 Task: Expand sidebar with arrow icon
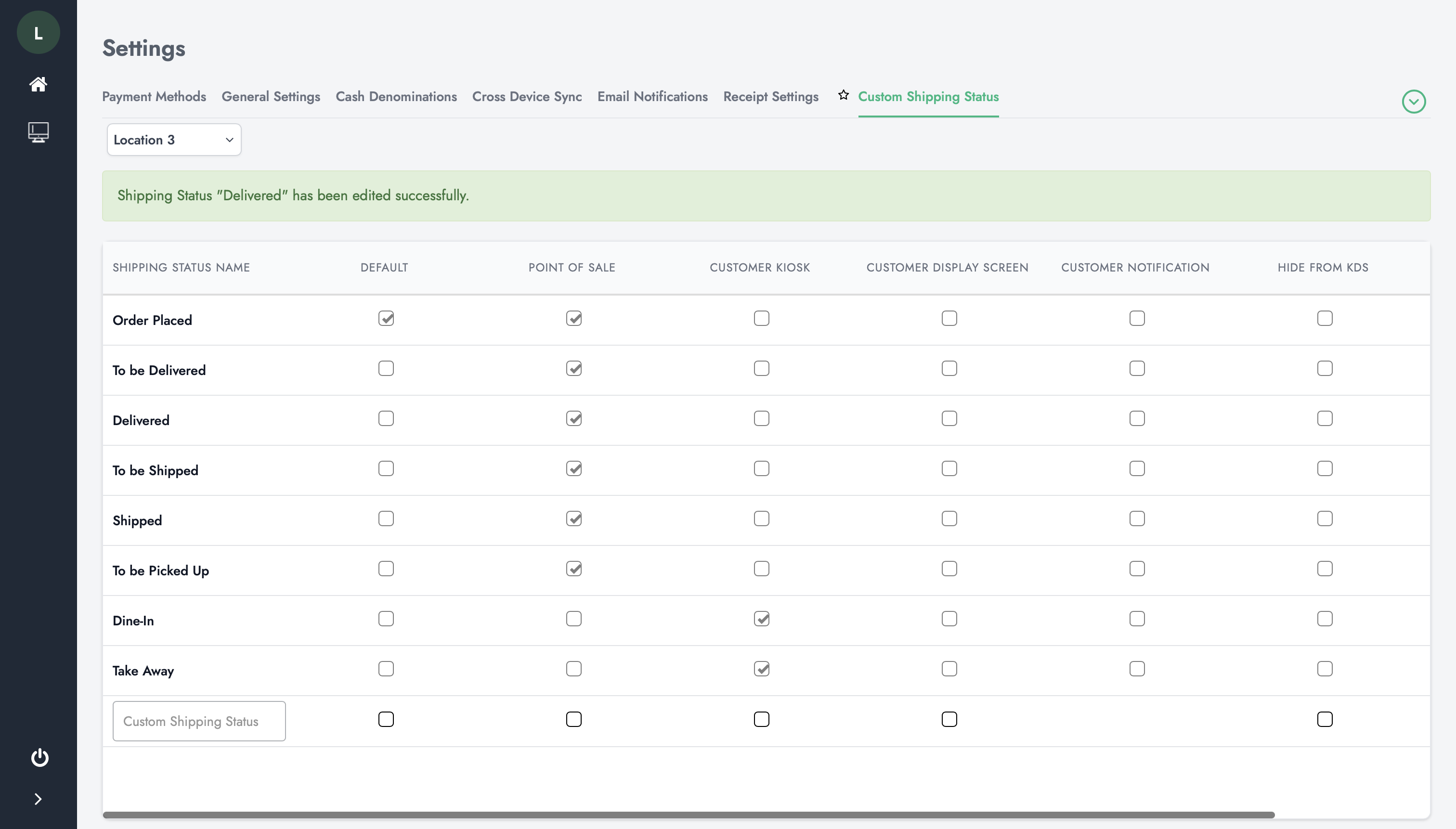click(x=38, y=799)
